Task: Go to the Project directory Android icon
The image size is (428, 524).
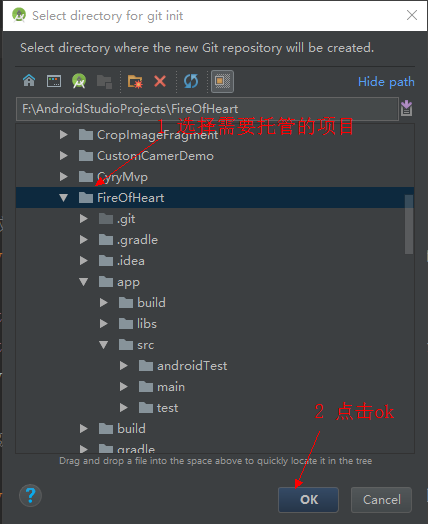Action: pyautogui.click(x=79, y=81)
